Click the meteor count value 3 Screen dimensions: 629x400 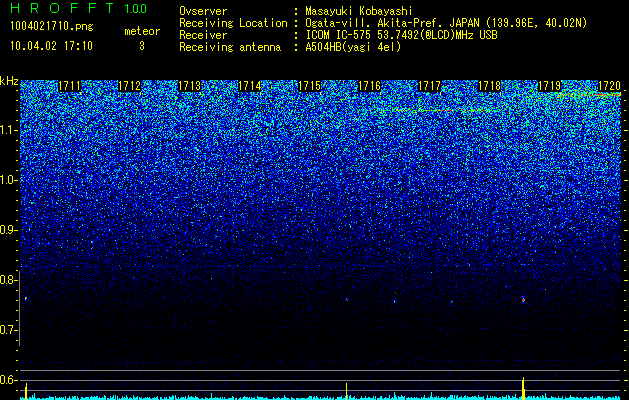pos(142,46)
